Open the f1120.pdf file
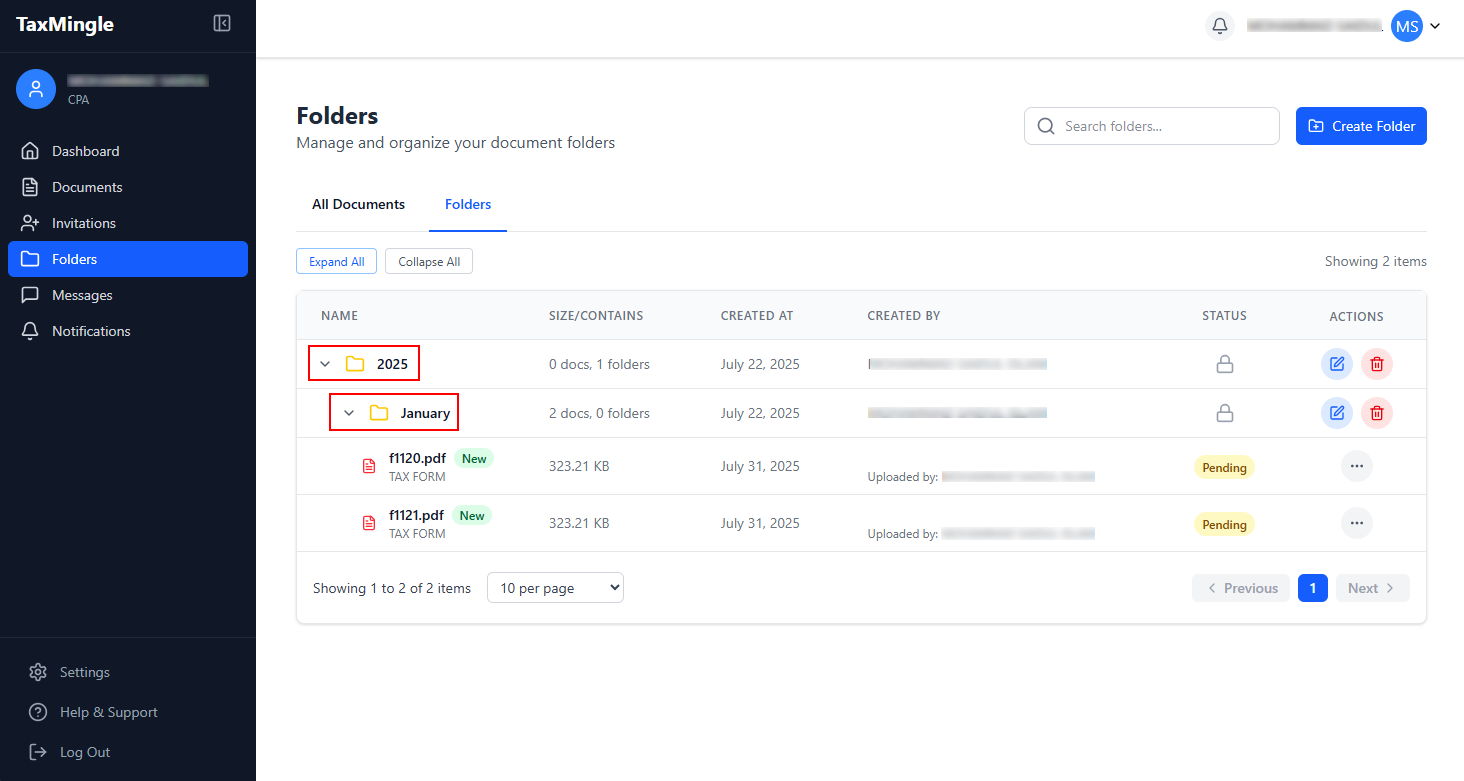 point(417,459)
